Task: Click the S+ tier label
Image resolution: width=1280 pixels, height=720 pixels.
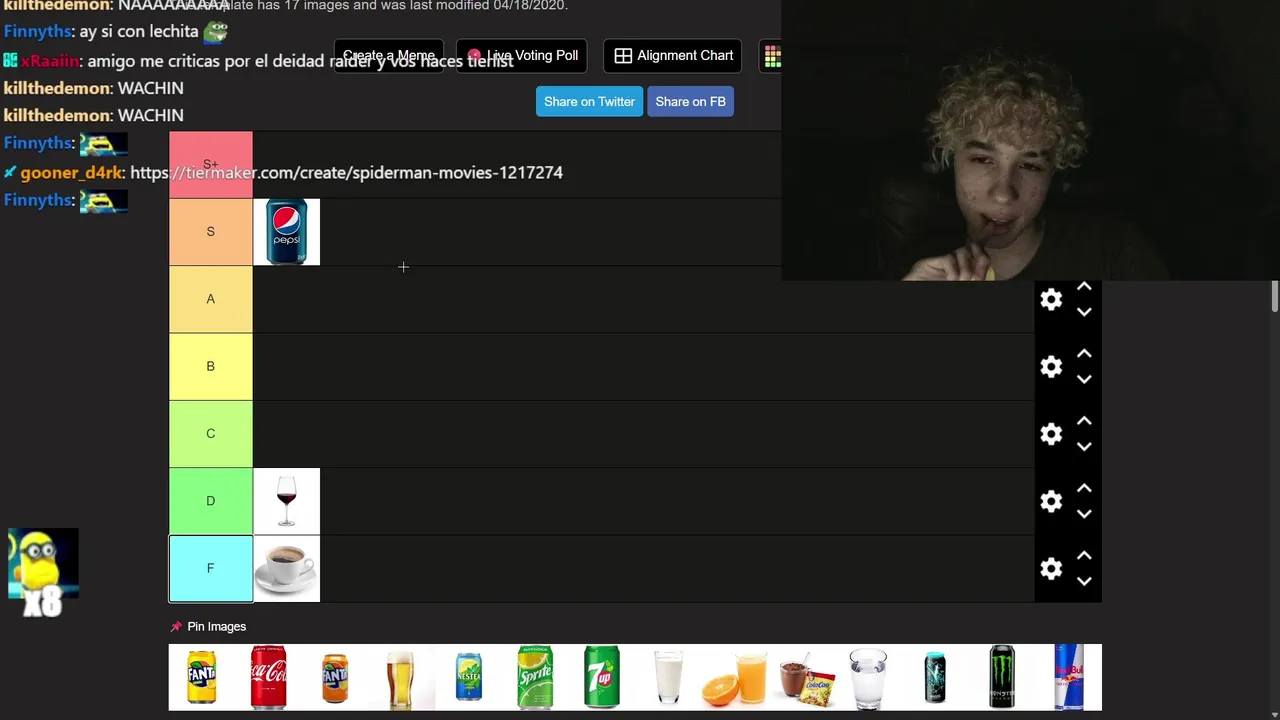Action: [x=210, y=165]
